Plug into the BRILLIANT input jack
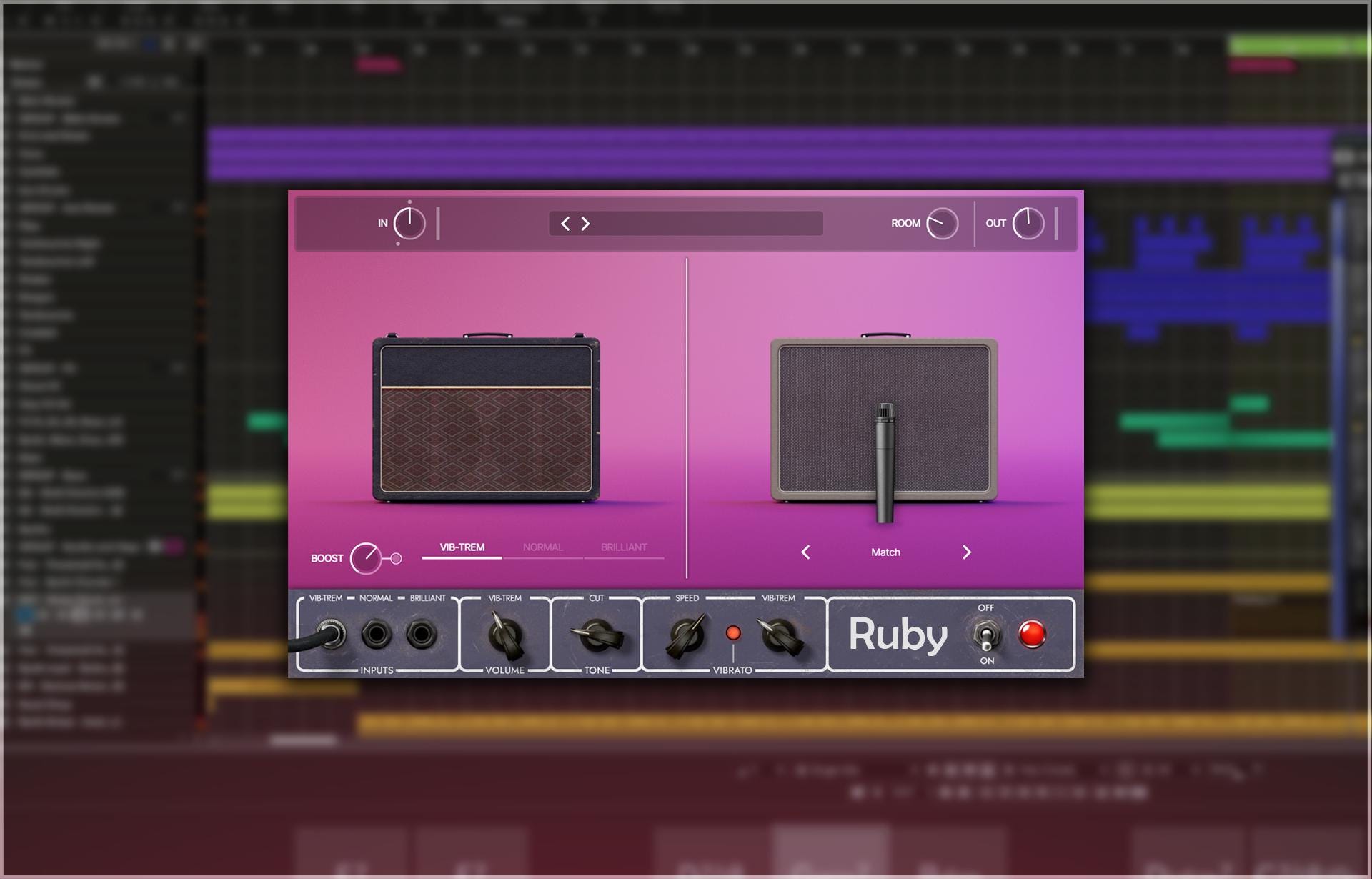1372x879 pixels. (x=421, y=635)
